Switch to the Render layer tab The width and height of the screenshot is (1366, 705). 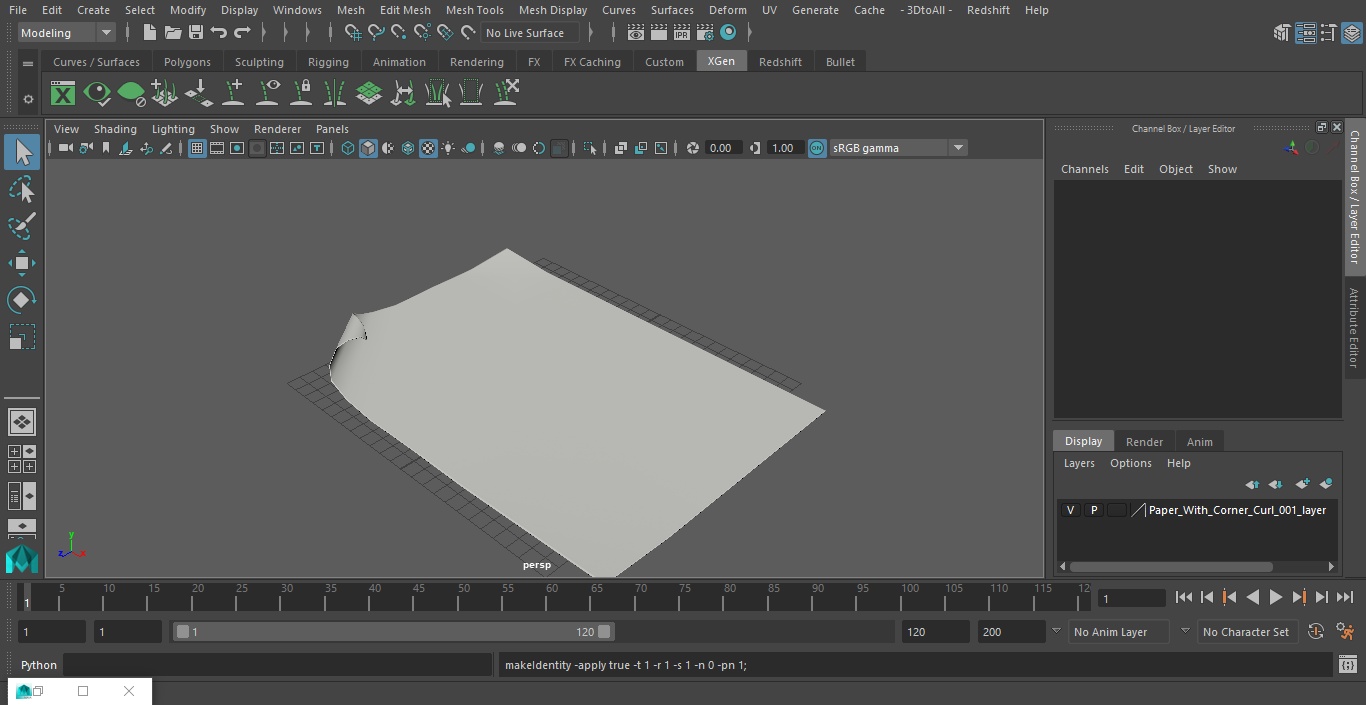tap(1144, 442)
